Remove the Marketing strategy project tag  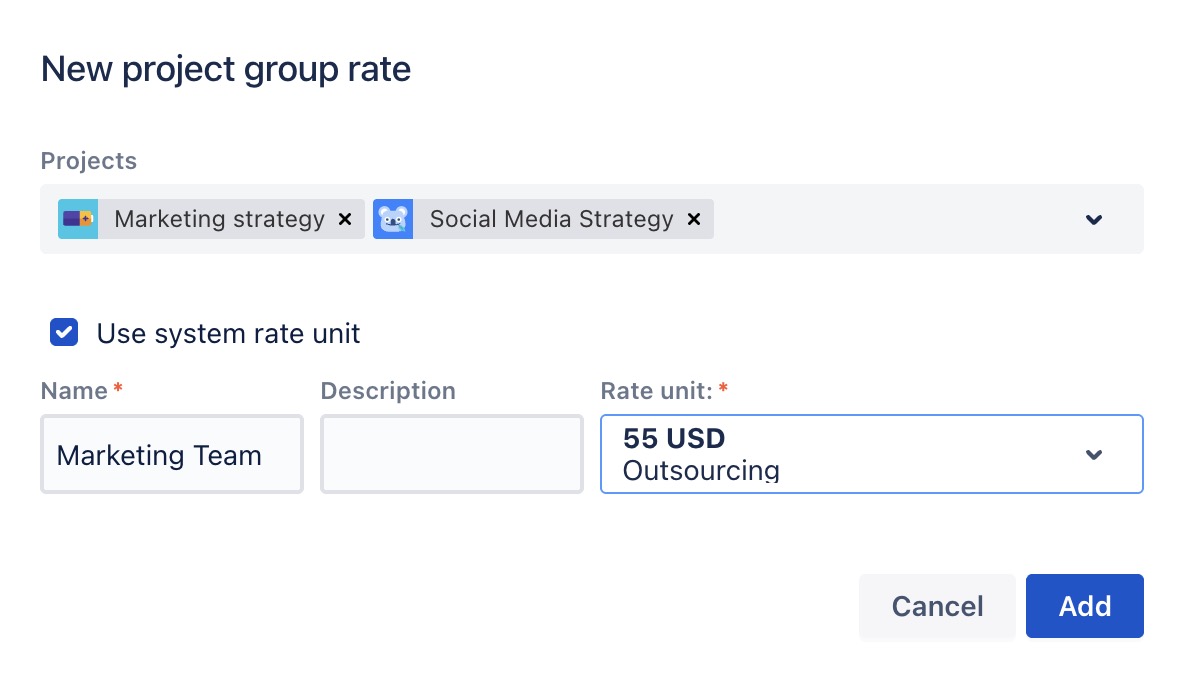pos(345,219)
